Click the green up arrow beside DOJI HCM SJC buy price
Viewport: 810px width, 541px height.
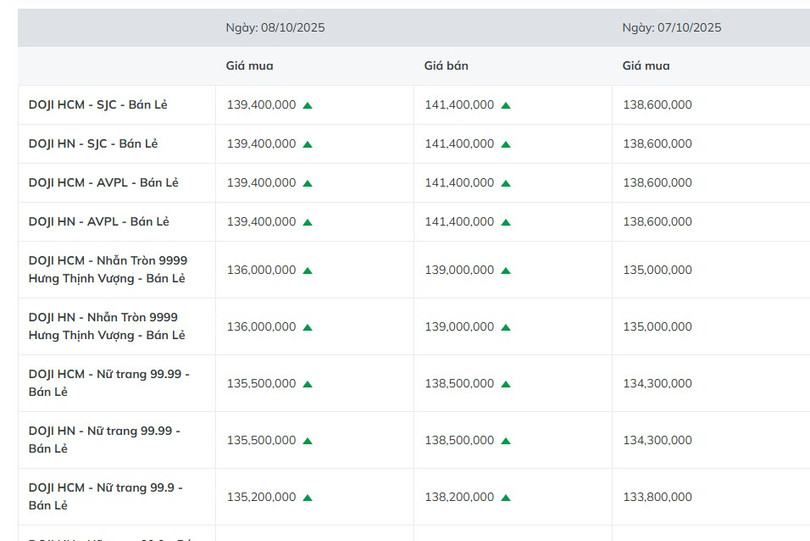pos(307,105)
